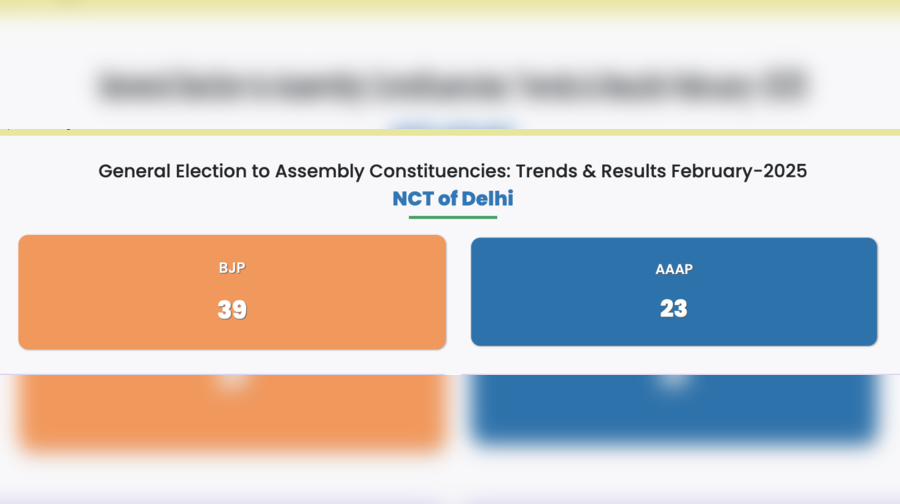The width and height of the screenshot is (900, 504).
Task: Click the BJP party name label
Action: (232, 268)
